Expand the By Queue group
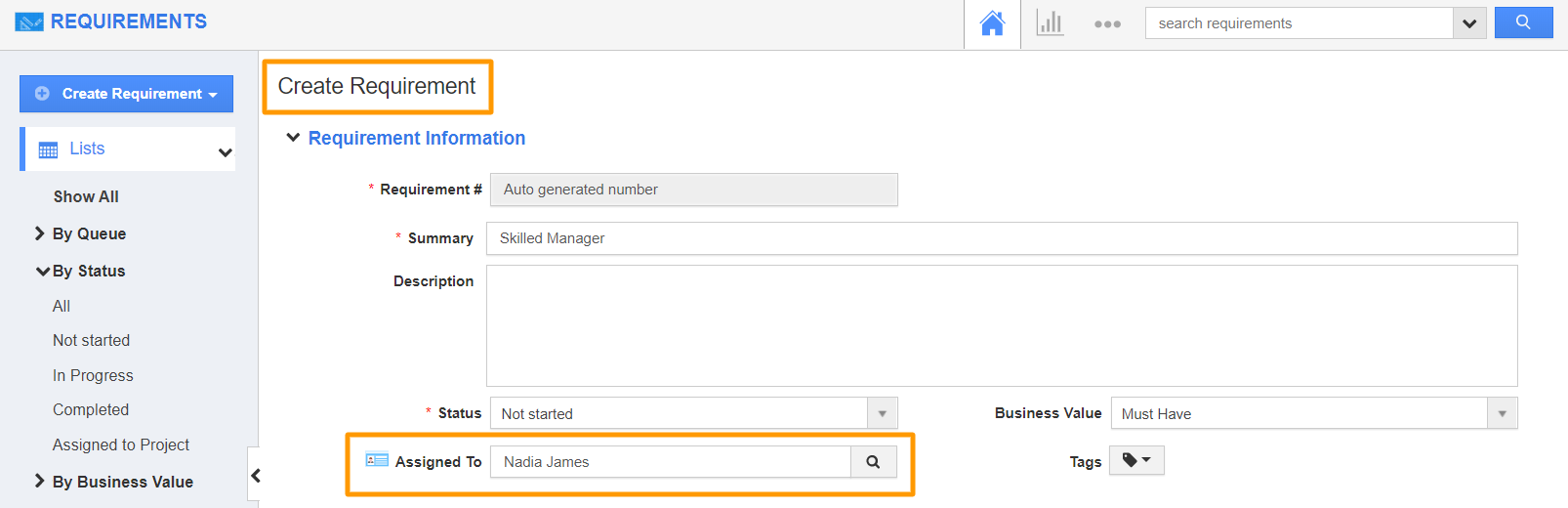This screenshot has height=508, width=1568. (40, 233)
